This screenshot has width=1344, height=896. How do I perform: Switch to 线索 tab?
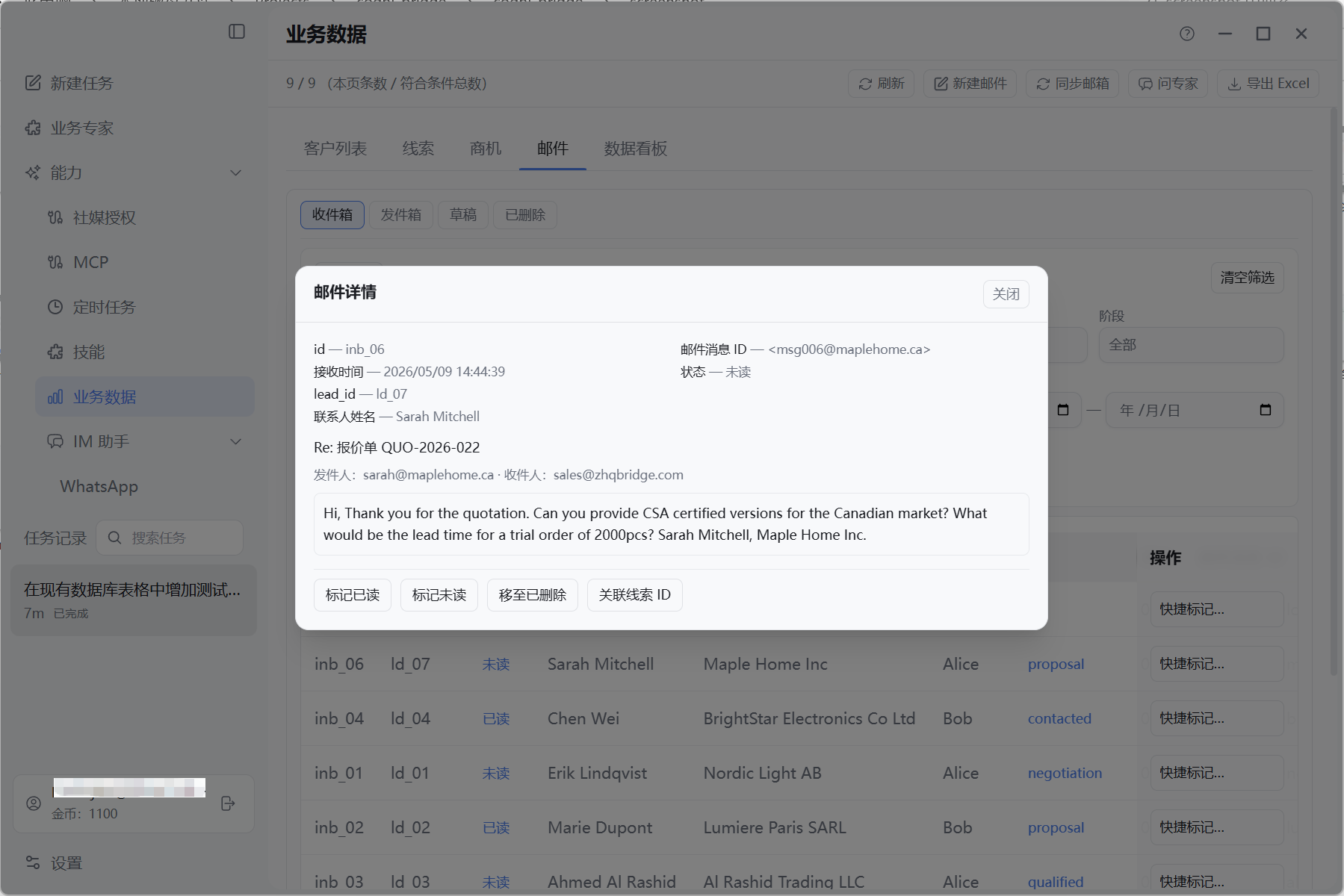pyautogui.click(x=418, y=149)
